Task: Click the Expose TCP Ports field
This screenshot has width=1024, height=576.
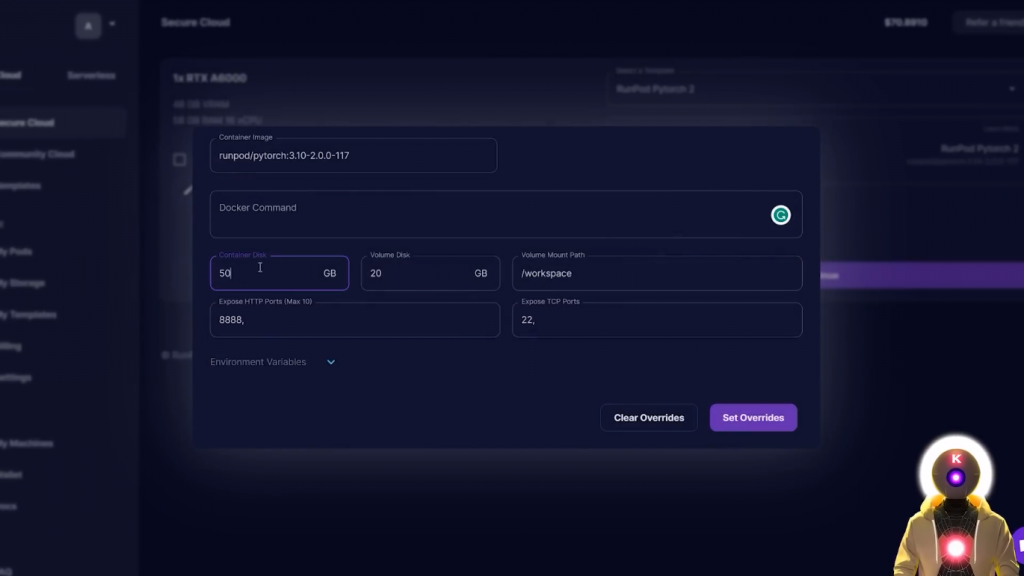Action: click(x=657, y=319)
